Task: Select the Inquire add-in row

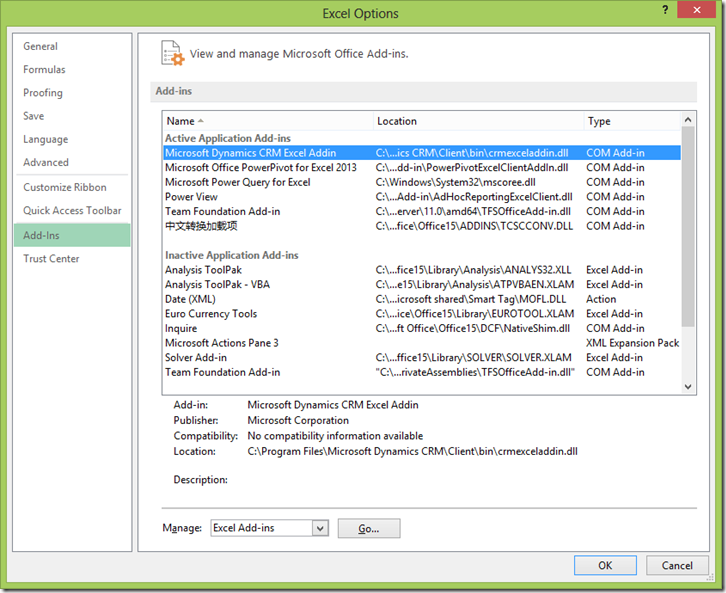Action: tap(422, 328)
